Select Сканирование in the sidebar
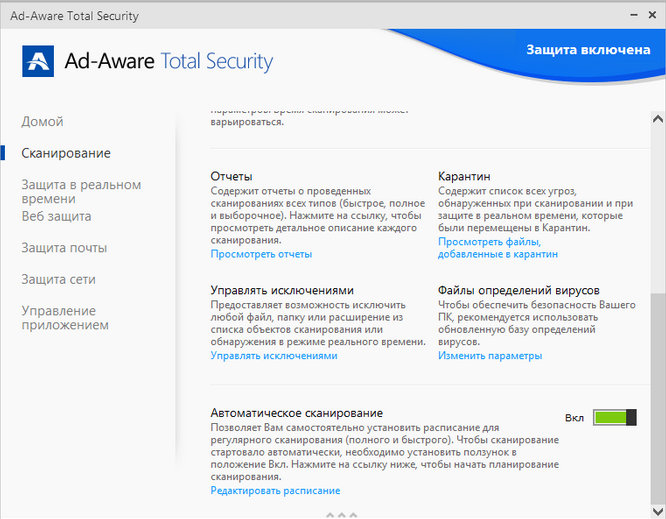The height and width of the screenshot is (519, 666). click(x=66, y=153)
